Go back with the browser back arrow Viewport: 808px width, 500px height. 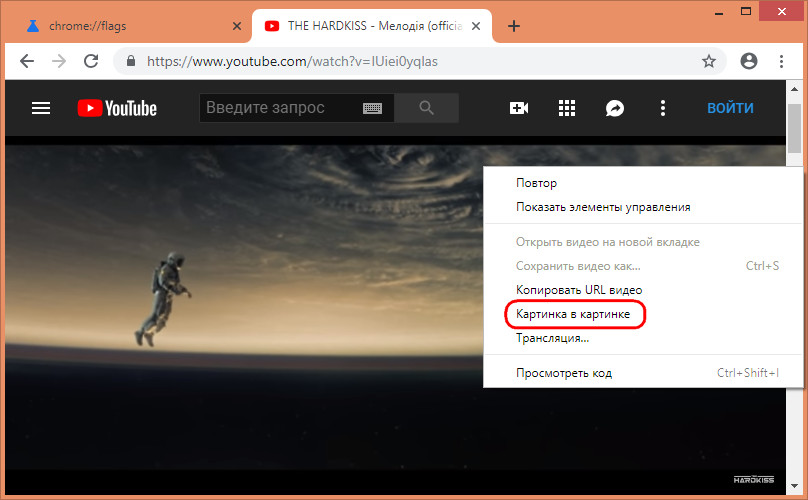[x=27, y=61]
